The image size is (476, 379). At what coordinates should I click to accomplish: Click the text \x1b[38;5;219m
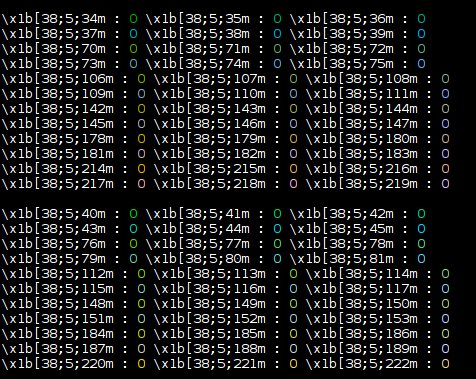pyautogui.click(x=362, y=184)
